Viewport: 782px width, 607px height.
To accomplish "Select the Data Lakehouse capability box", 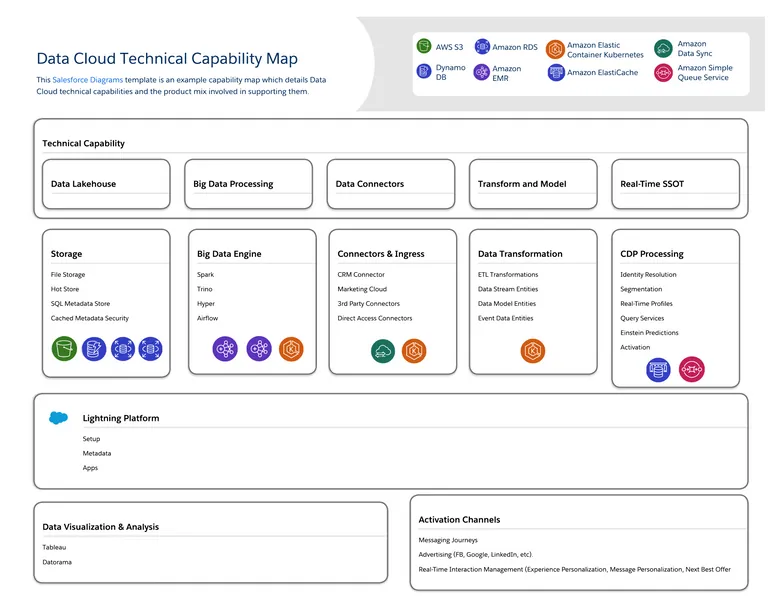I will tap(112, 184).
